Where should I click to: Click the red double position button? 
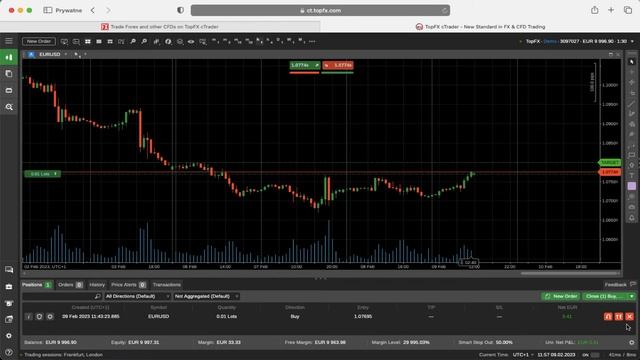[x=619, y=316]
